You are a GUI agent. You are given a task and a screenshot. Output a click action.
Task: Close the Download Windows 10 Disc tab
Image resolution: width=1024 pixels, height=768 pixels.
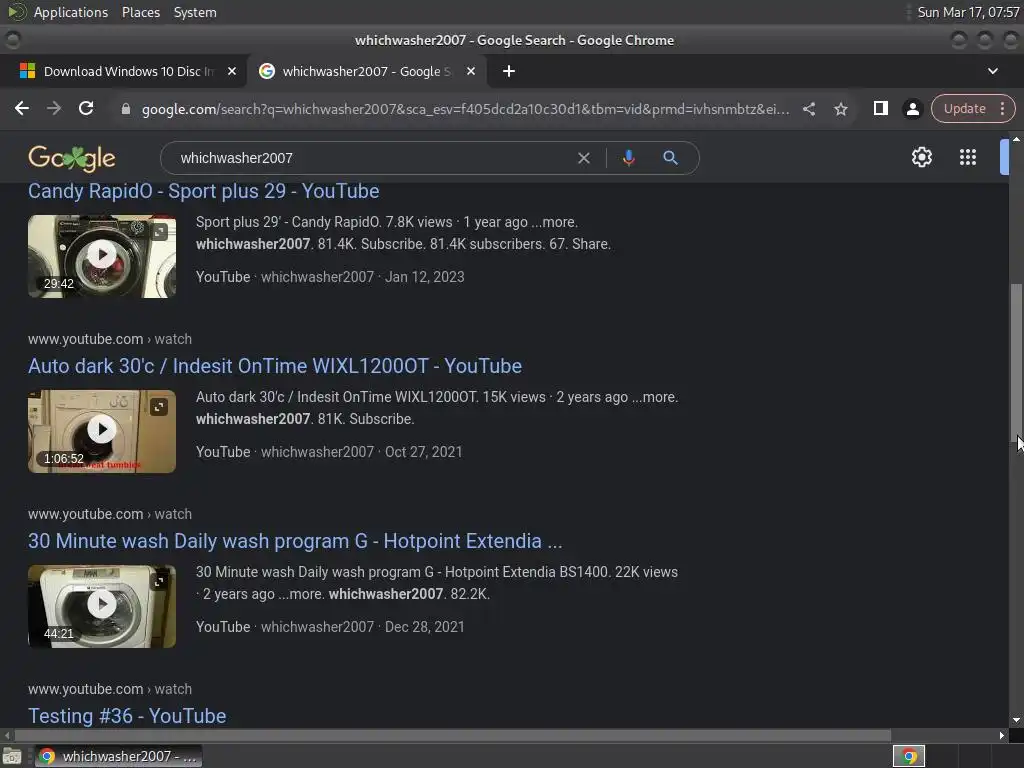(x=232, y=71)
